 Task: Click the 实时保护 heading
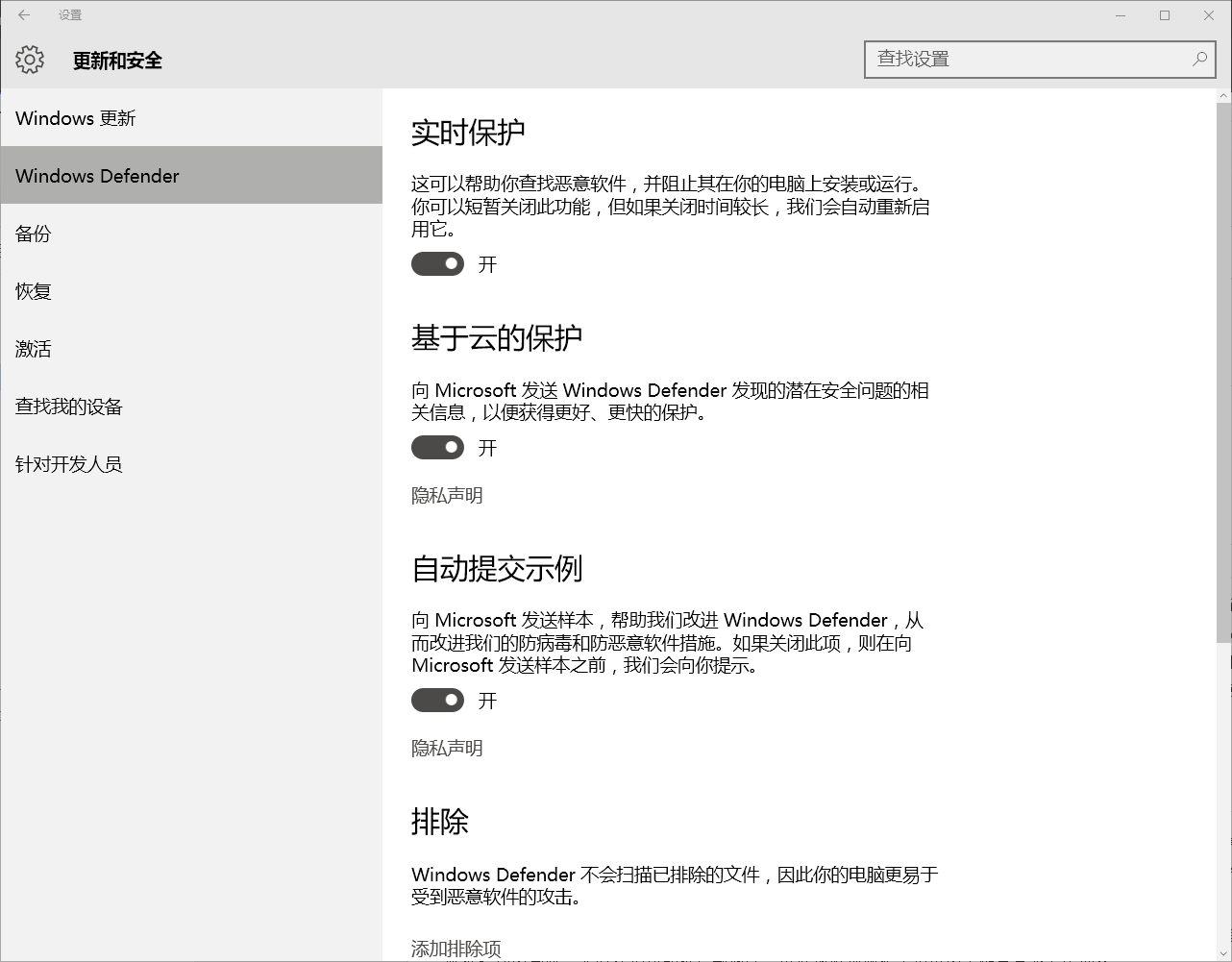(x=468, y=133)
